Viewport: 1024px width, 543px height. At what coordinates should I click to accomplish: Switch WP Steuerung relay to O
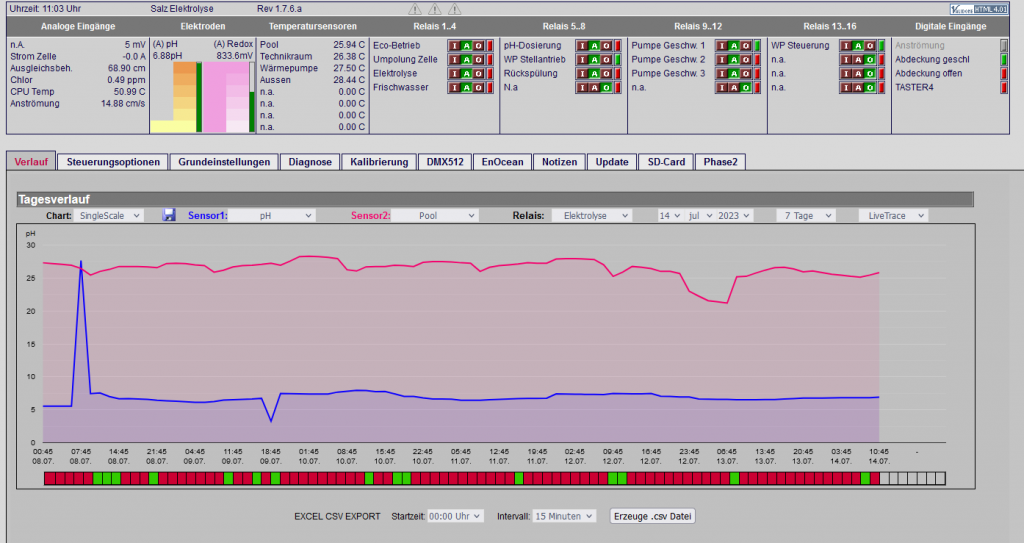(x=870, y=46)
